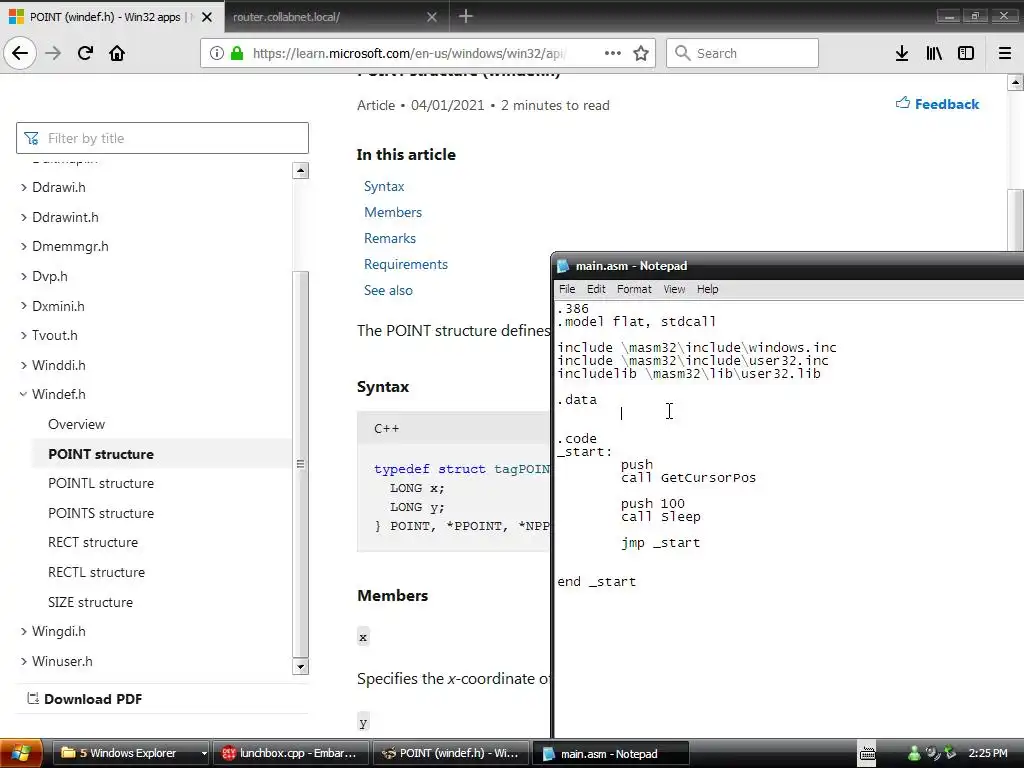
Task: Click the POINT (windef.h) taskbar button
Action: 451,753
